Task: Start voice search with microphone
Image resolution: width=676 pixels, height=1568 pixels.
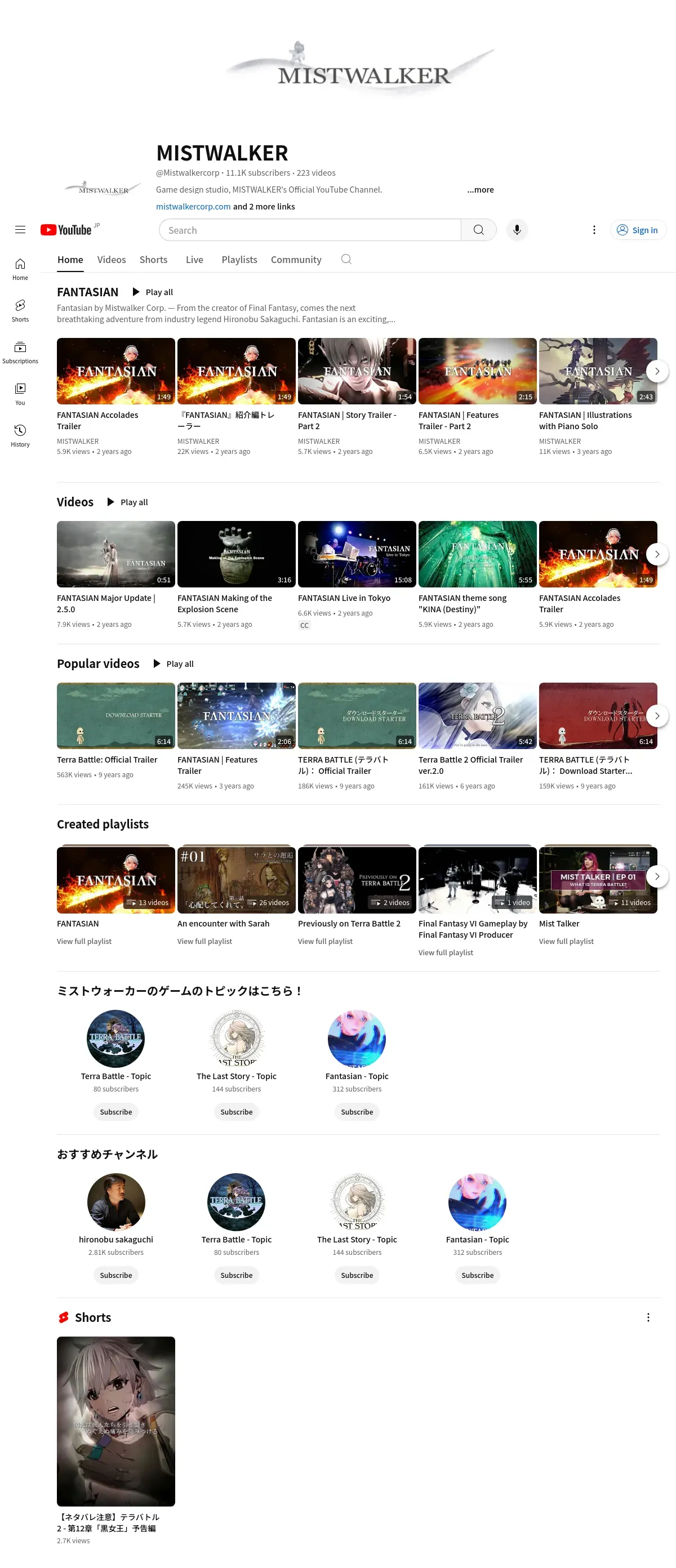Action: click(x=517, y=229)
